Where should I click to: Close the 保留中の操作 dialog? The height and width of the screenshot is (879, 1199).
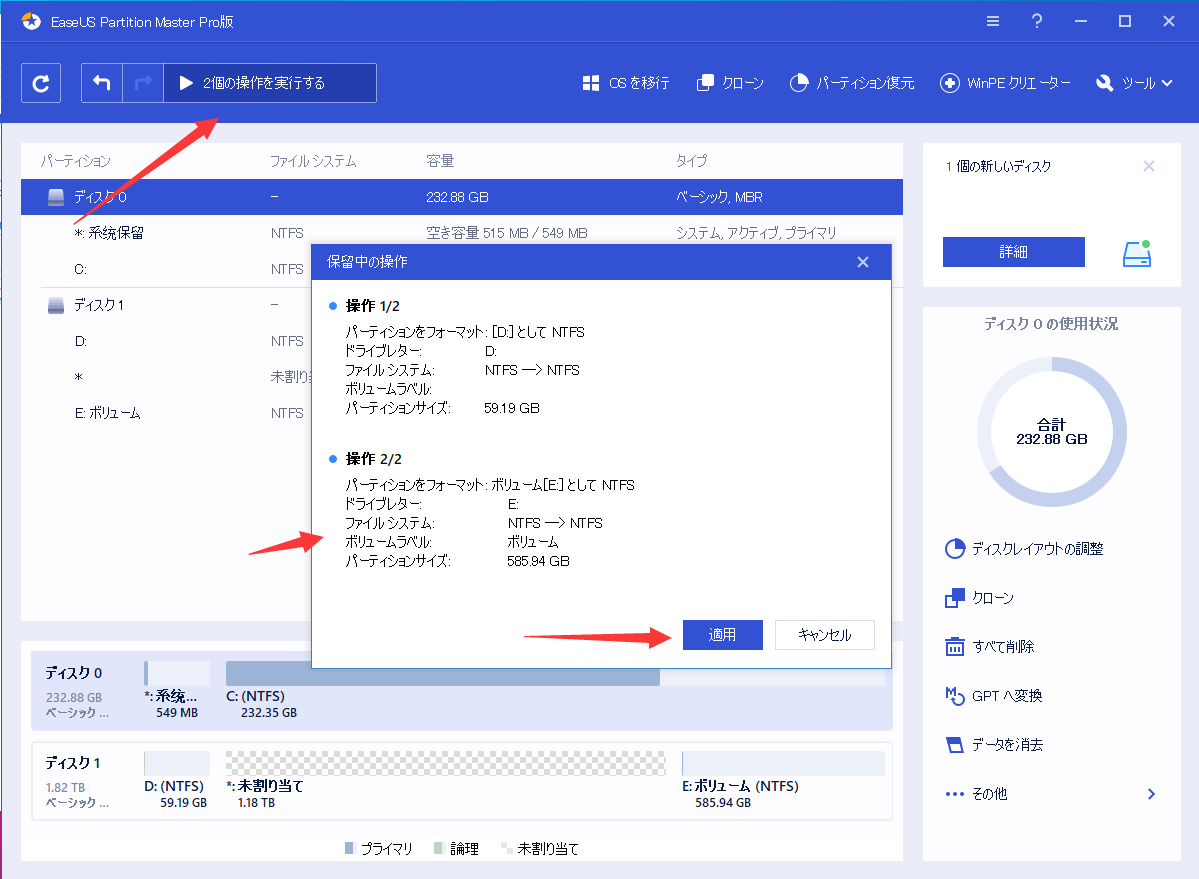(x=863, y=262)
